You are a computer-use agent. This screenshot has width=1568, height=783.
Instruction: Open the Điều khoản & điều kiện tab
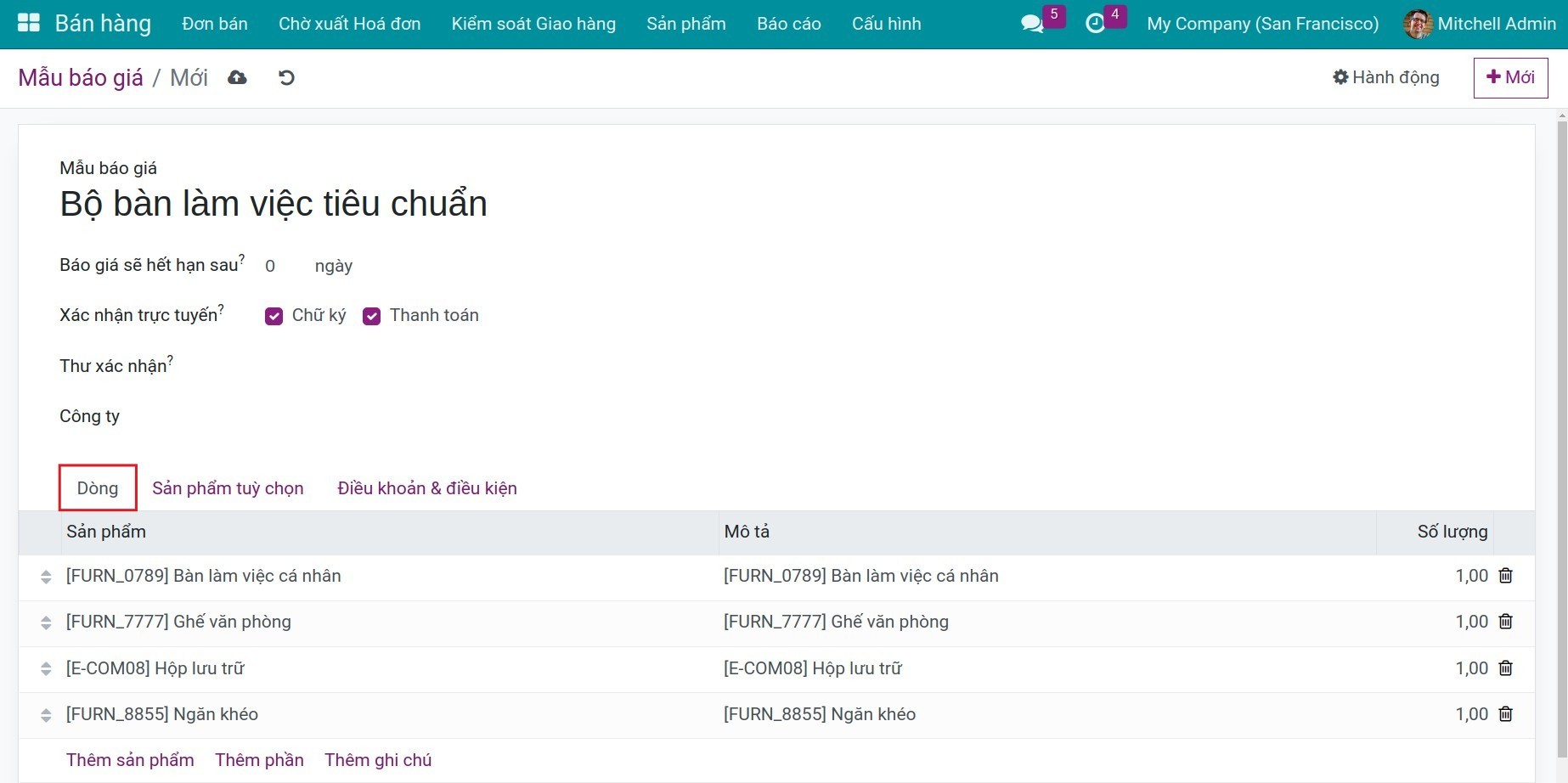point(426,488)
